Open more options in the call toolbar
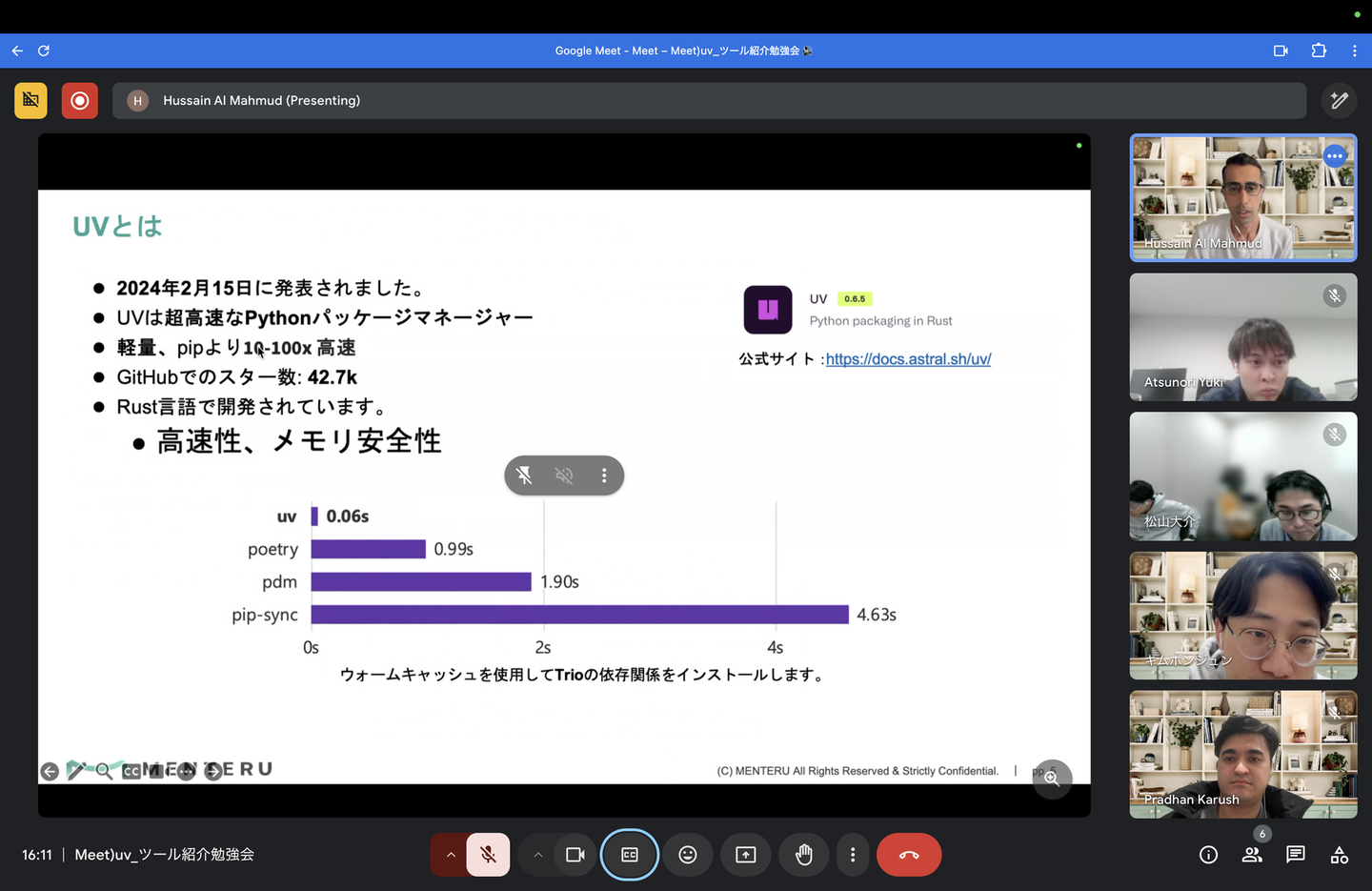Viewport: 1372px width, 891px height. pyautogui.click(x=853, y=855)
